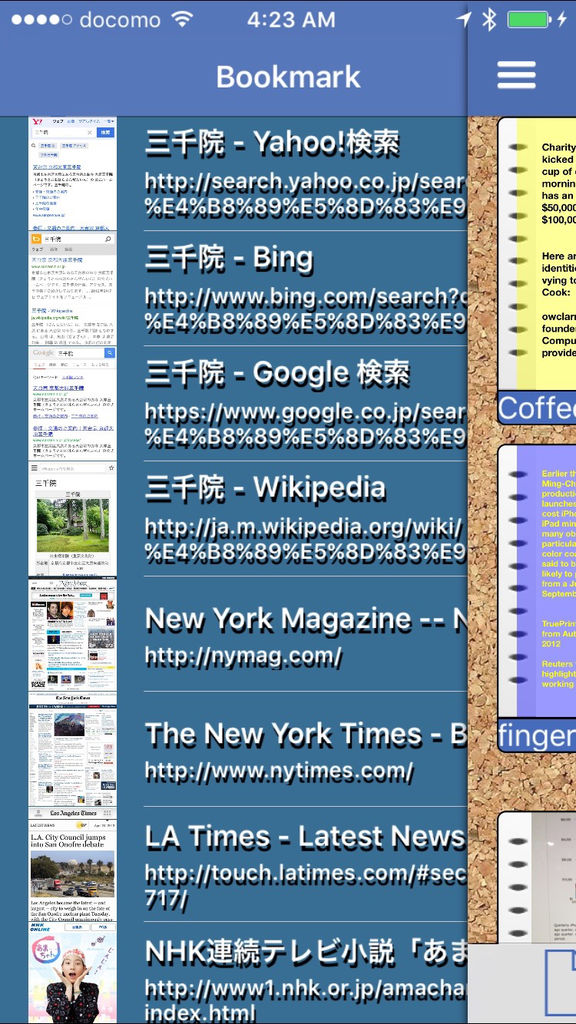Click the ja.m.wikipedia.org/wiki URL text
The image size is (576, 1024).
pyautogui.click(x=306, y=538)
